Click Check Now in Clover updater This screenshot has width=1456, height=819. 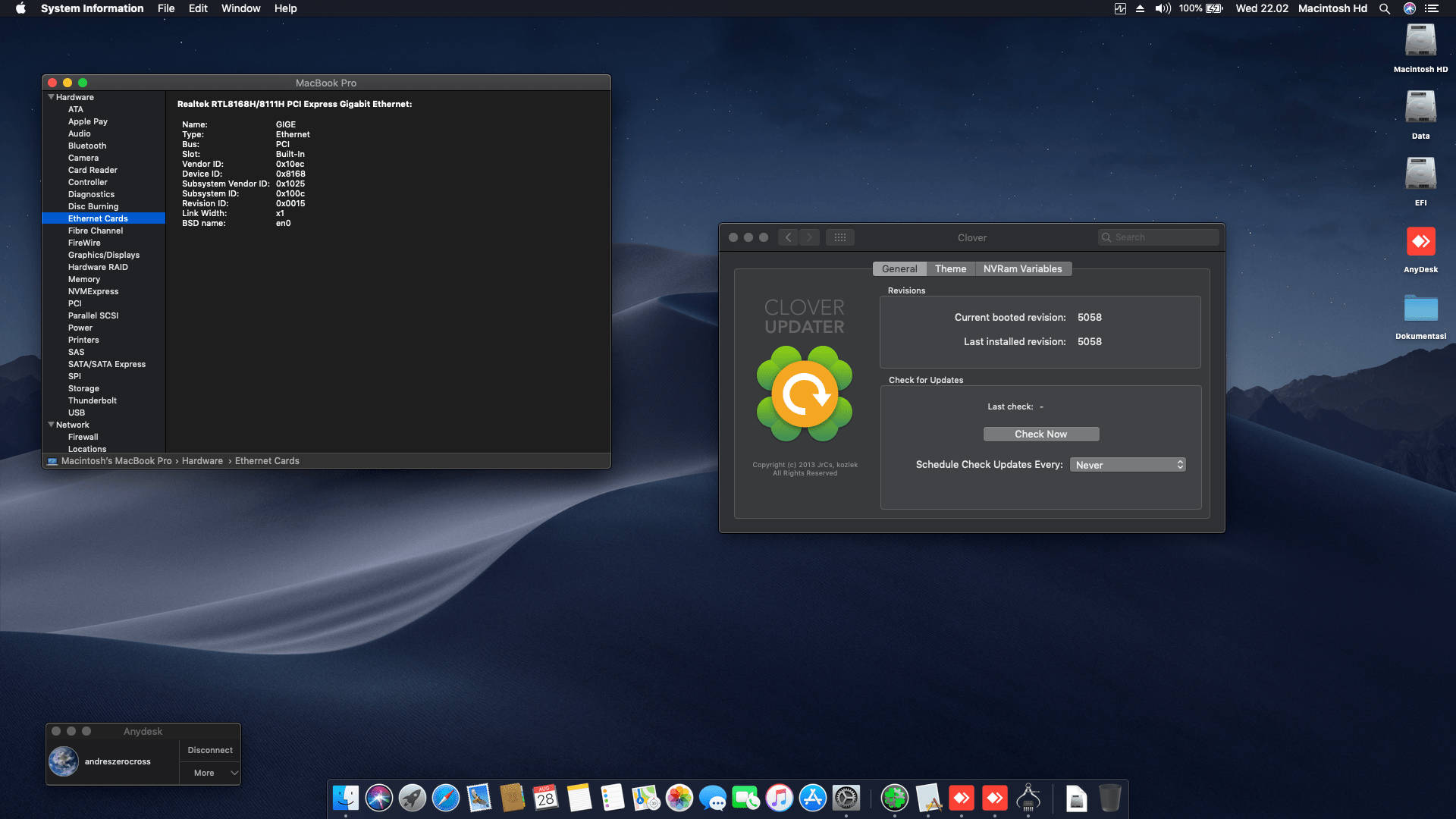(1041, 434)
